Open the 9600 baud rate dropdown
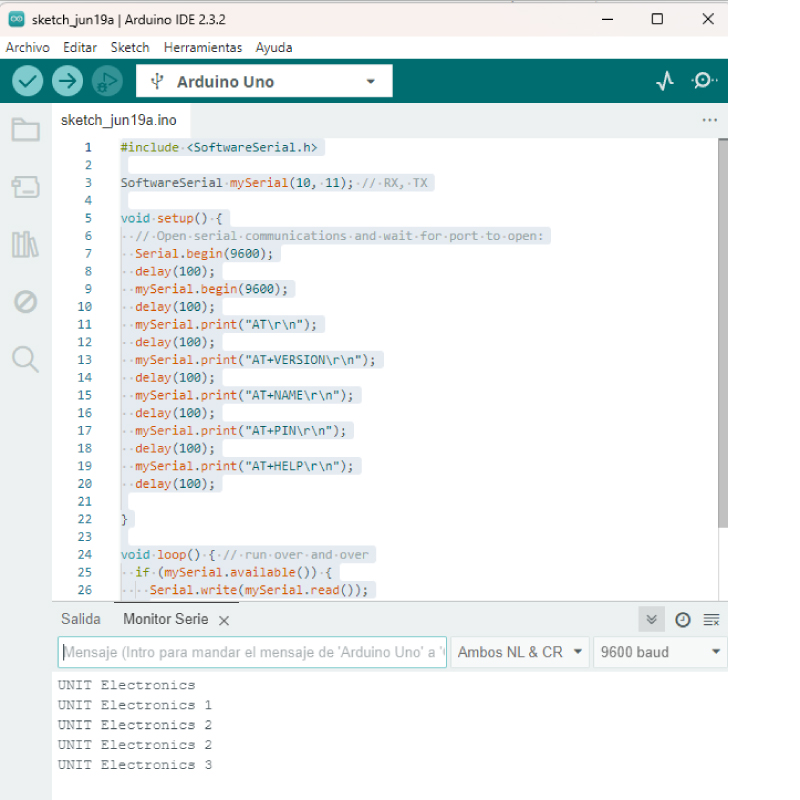The width and height of the screenshot is (800, 800). 659,652
